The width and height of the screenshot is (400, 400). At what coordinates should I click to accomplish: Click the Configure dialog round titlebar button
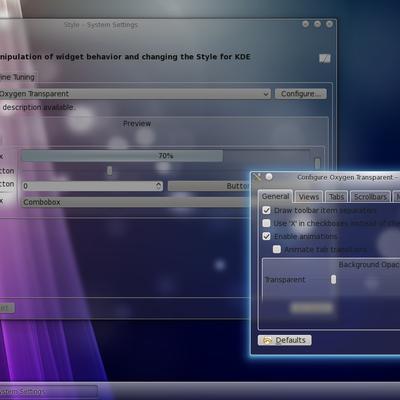(x=269, y=177)
